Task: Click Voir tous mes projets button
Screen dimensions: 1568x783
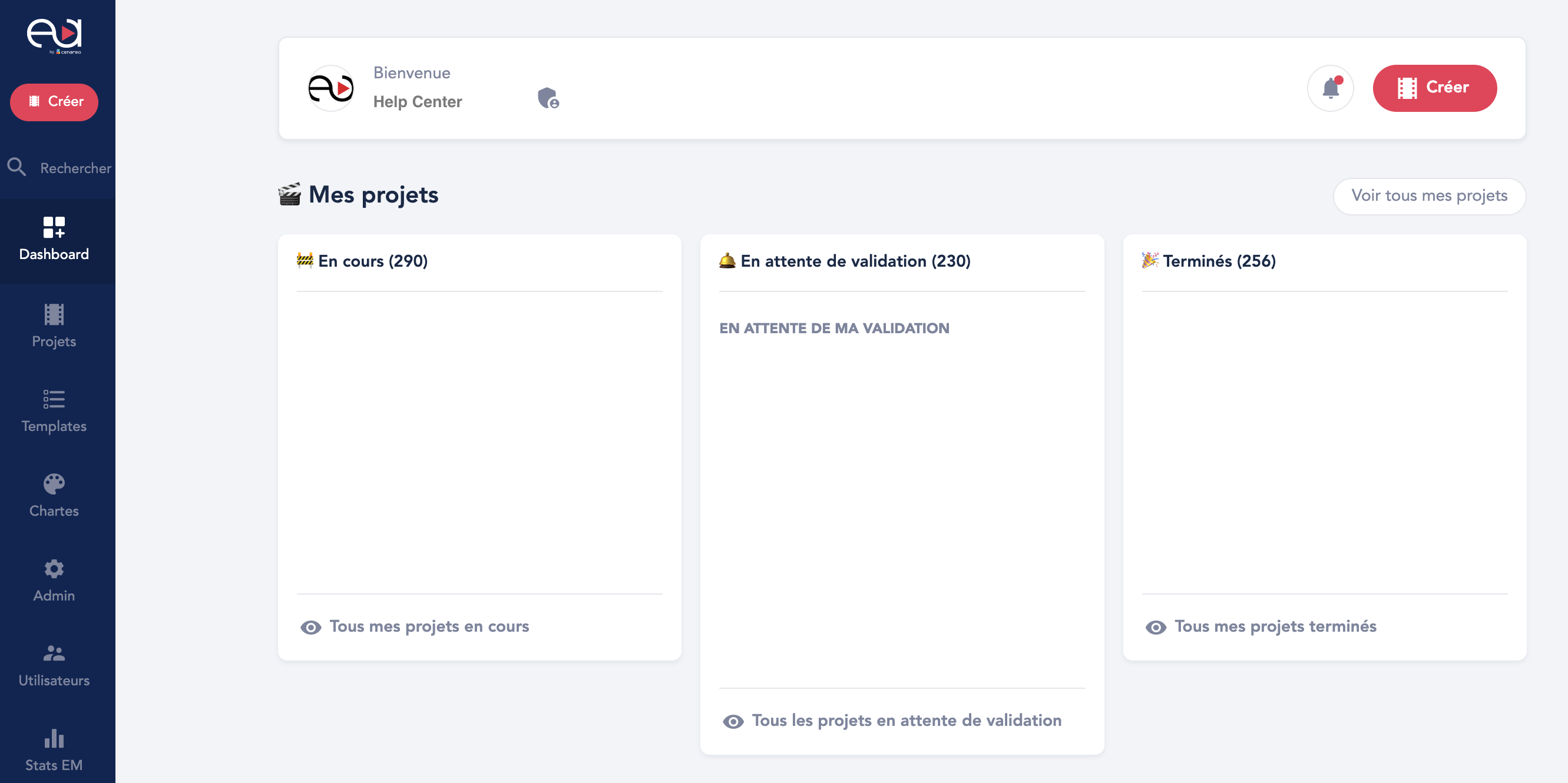Action: point(1428,195)
